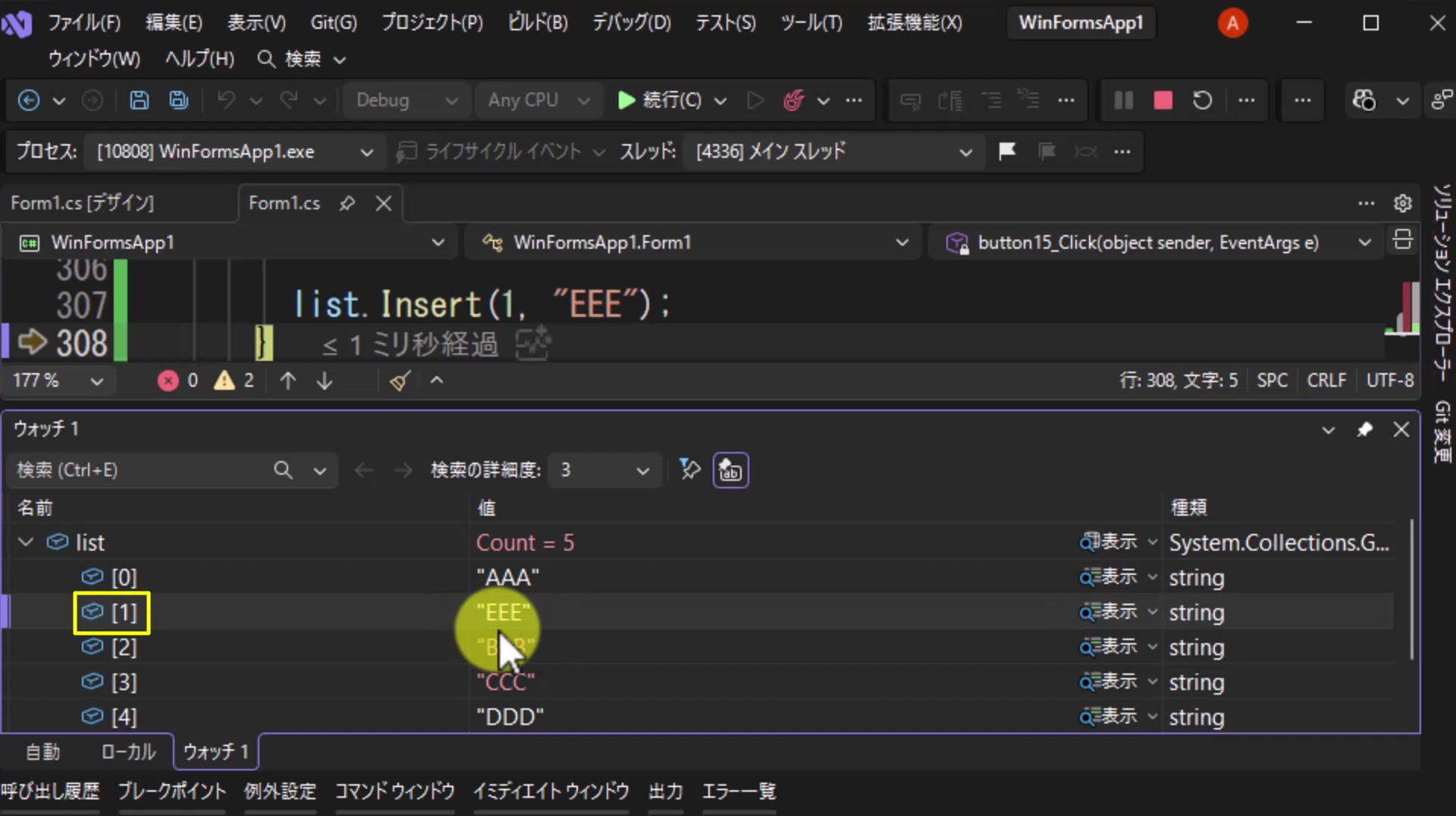The height and width of the screenshot is (816, 1456).
Task: Click the code cleanup broom icon
Action: (x=400, y=381)
